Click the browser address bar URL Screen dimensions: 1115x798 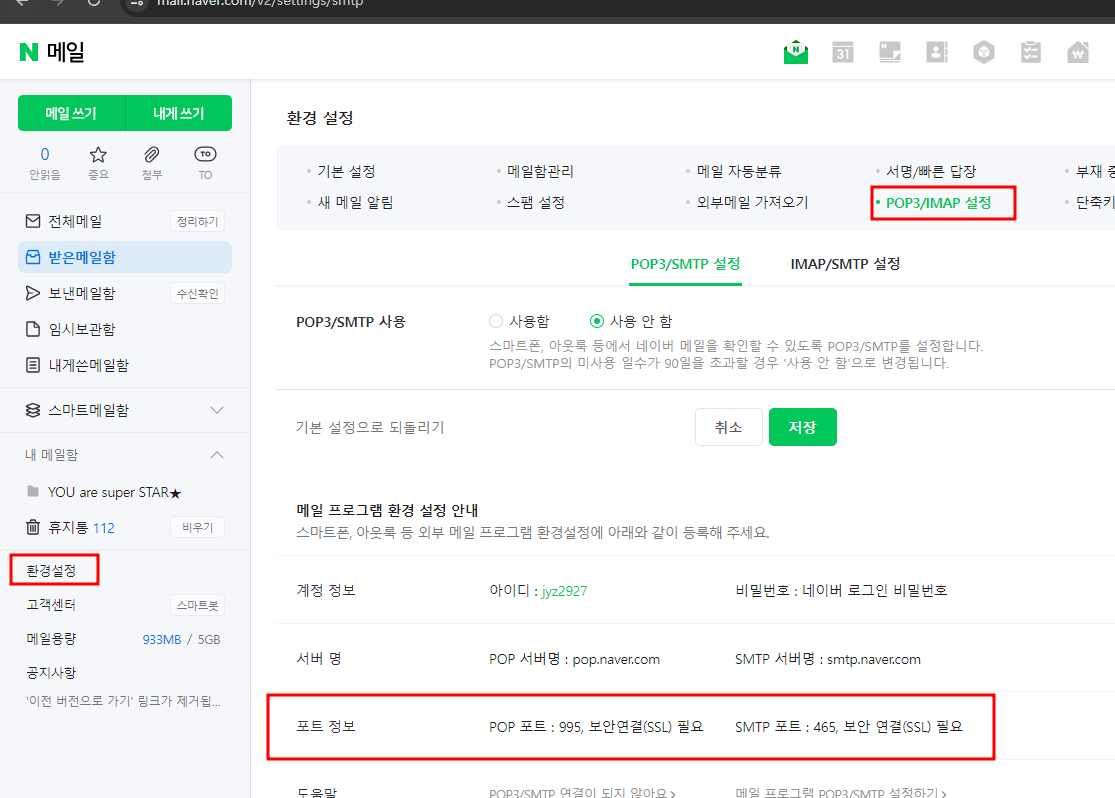click(260, 4)
